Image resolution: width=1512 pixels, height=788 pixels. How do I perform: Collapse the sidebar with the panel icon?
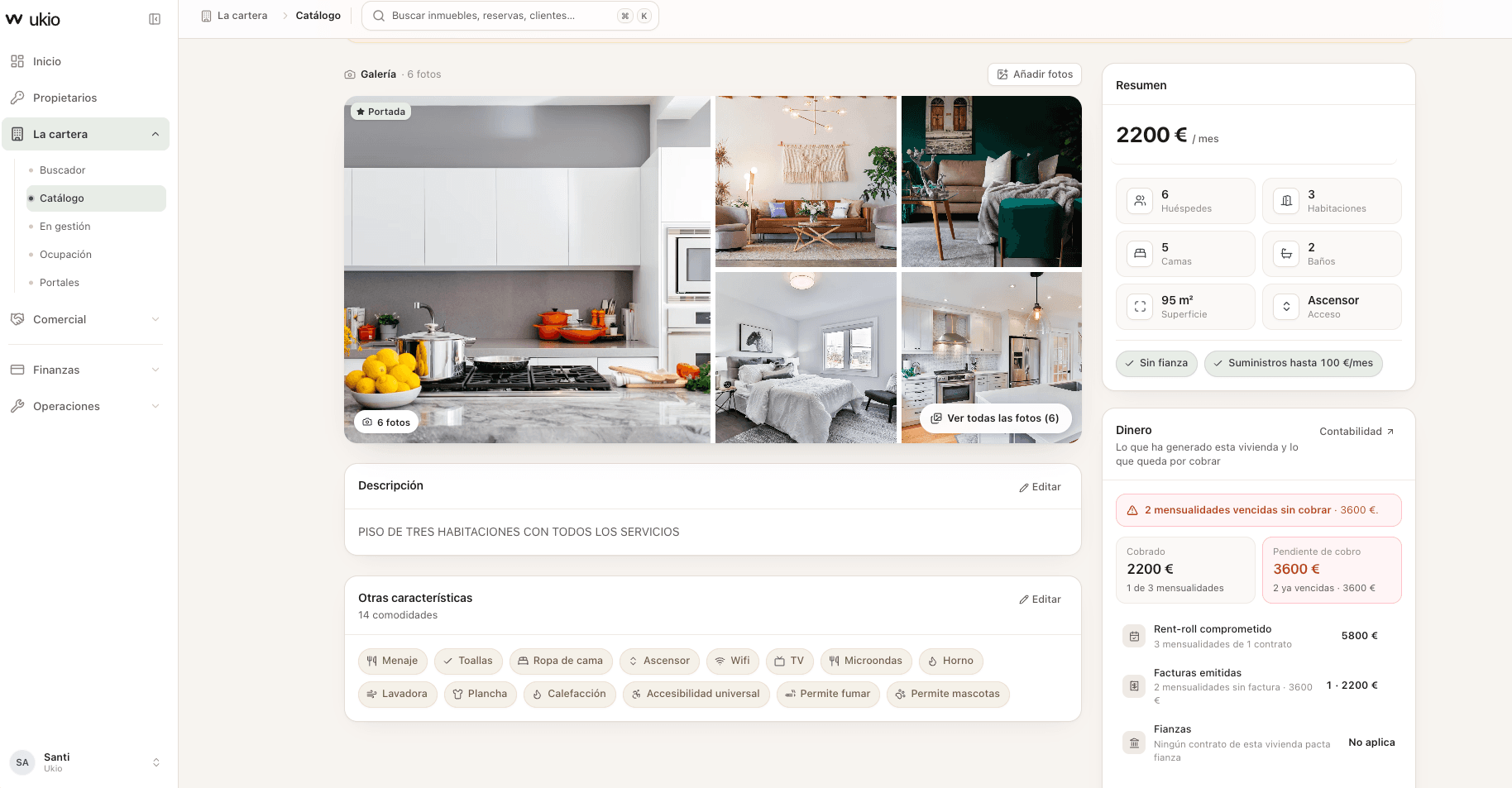pos(155,19)
